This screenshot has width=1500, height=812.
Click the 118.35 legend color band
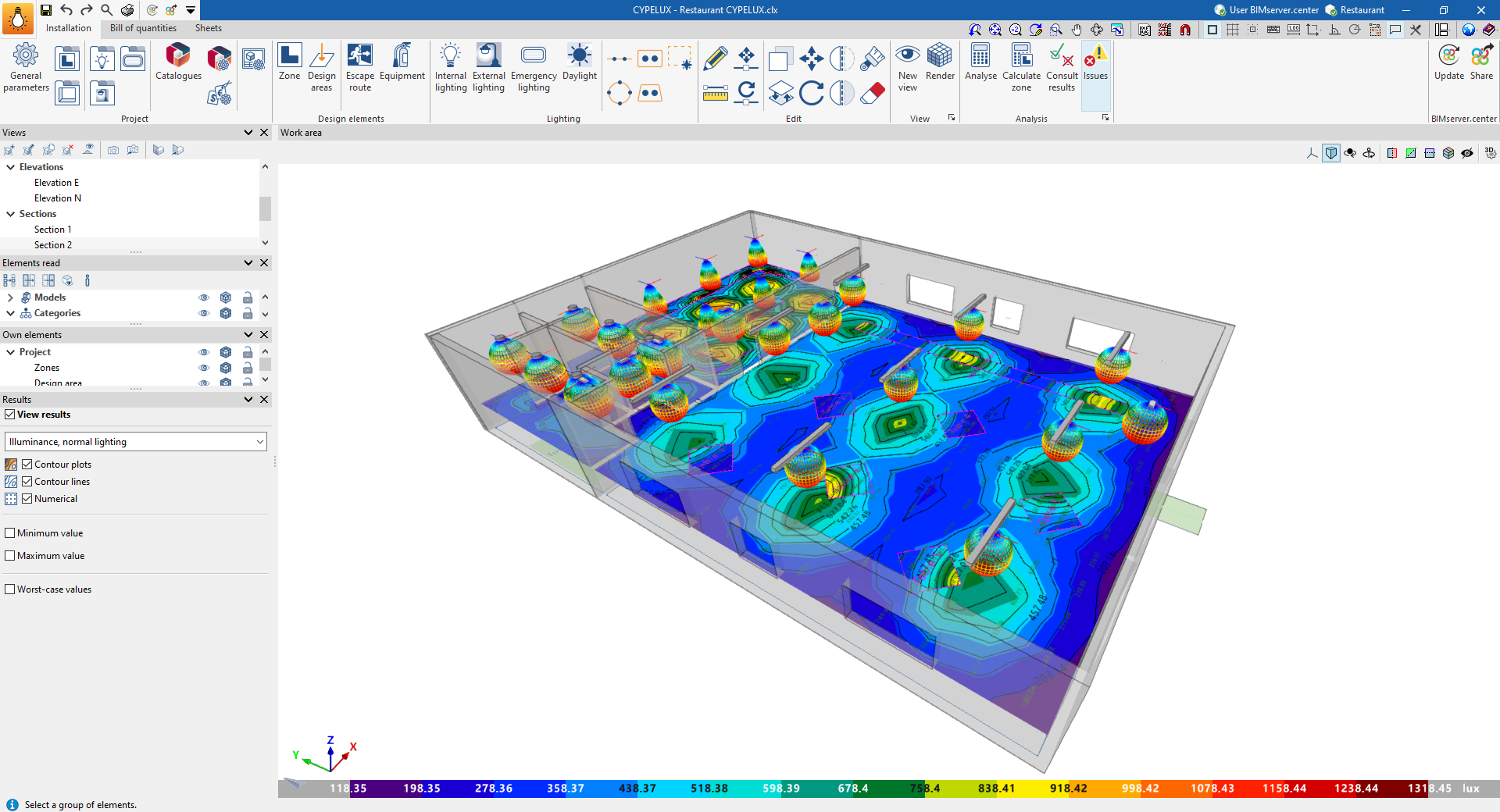point(348,789)
